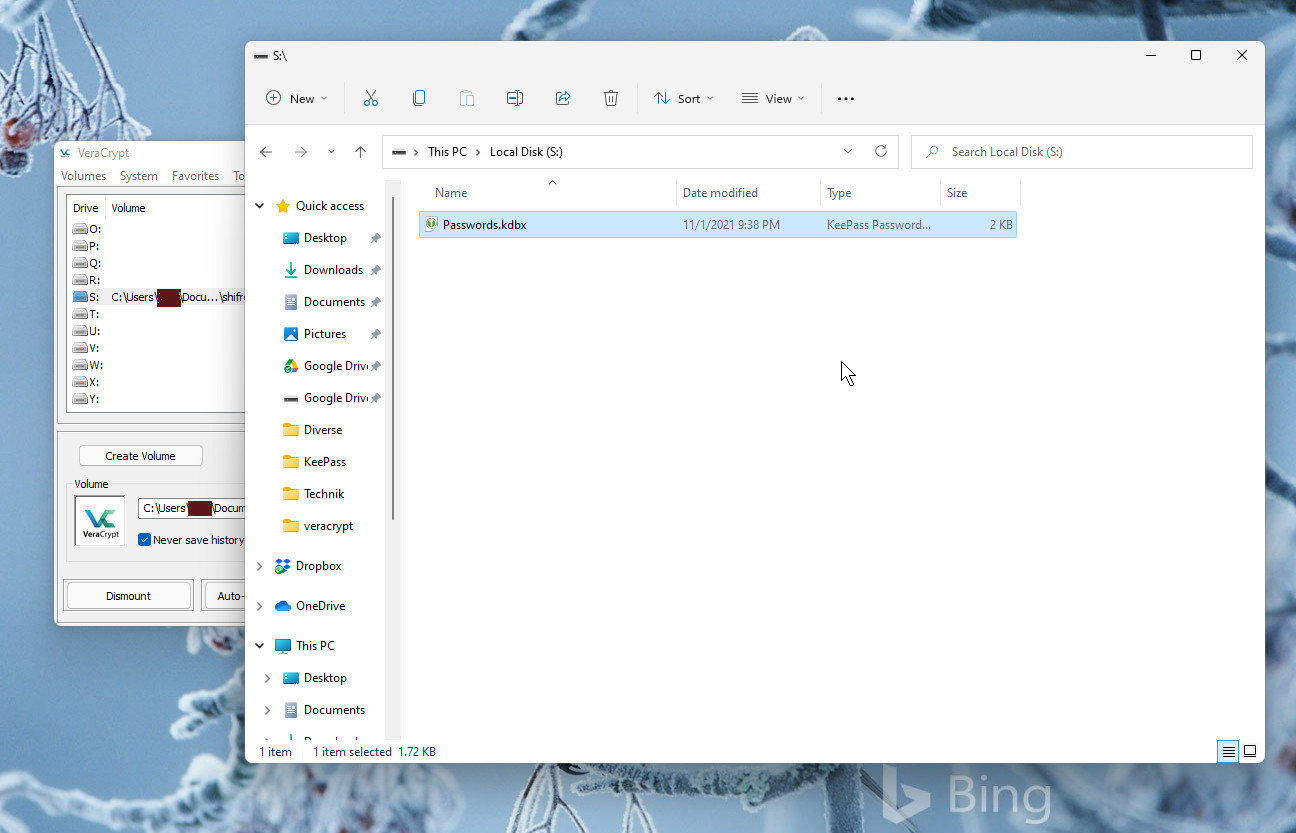Open the Favorites menu in VeraCrypt

click(195, 176)
